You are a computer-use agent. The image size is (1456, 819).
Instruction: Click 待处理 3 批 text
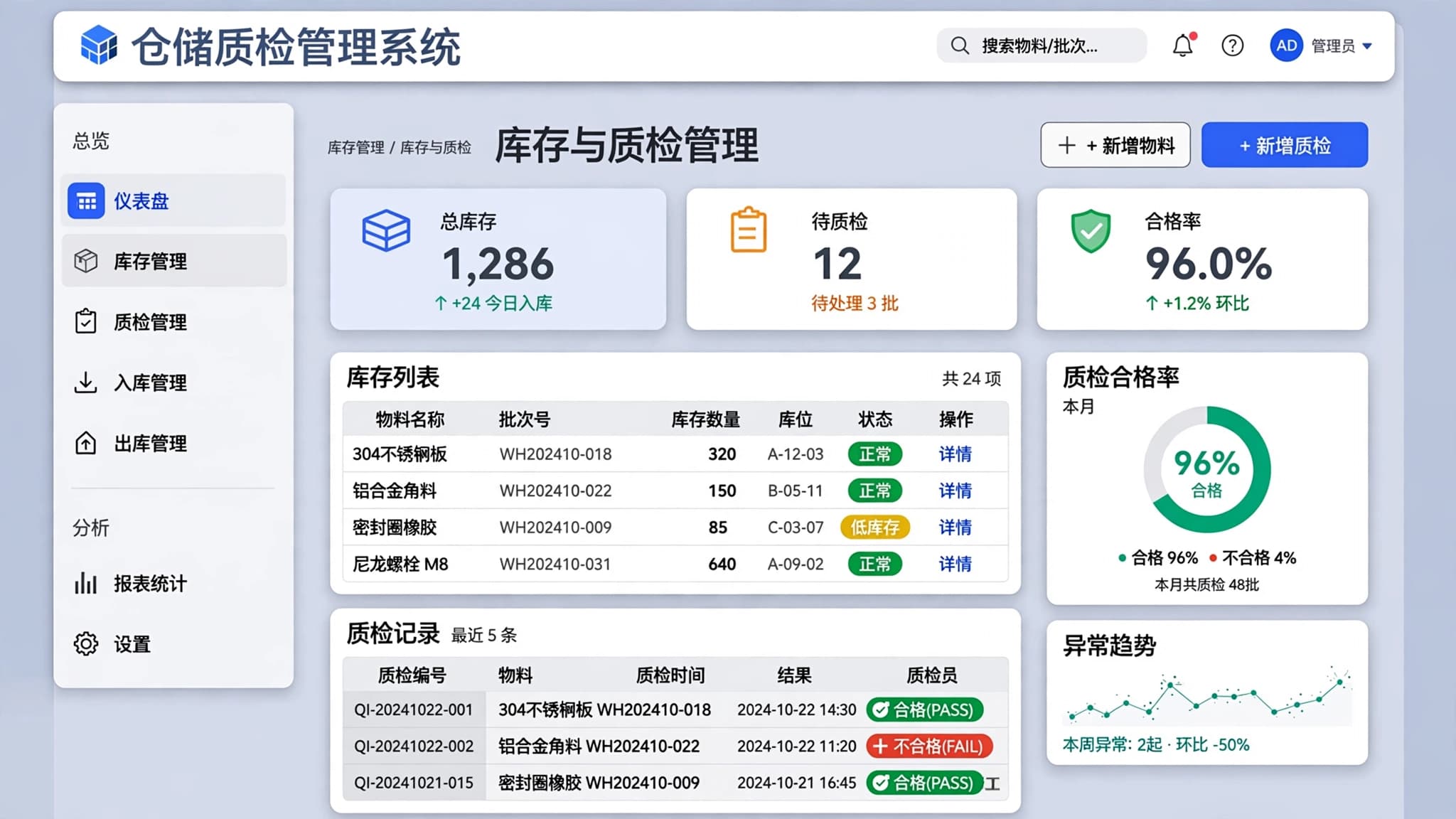pyautogui.click(x=855, y=304)
